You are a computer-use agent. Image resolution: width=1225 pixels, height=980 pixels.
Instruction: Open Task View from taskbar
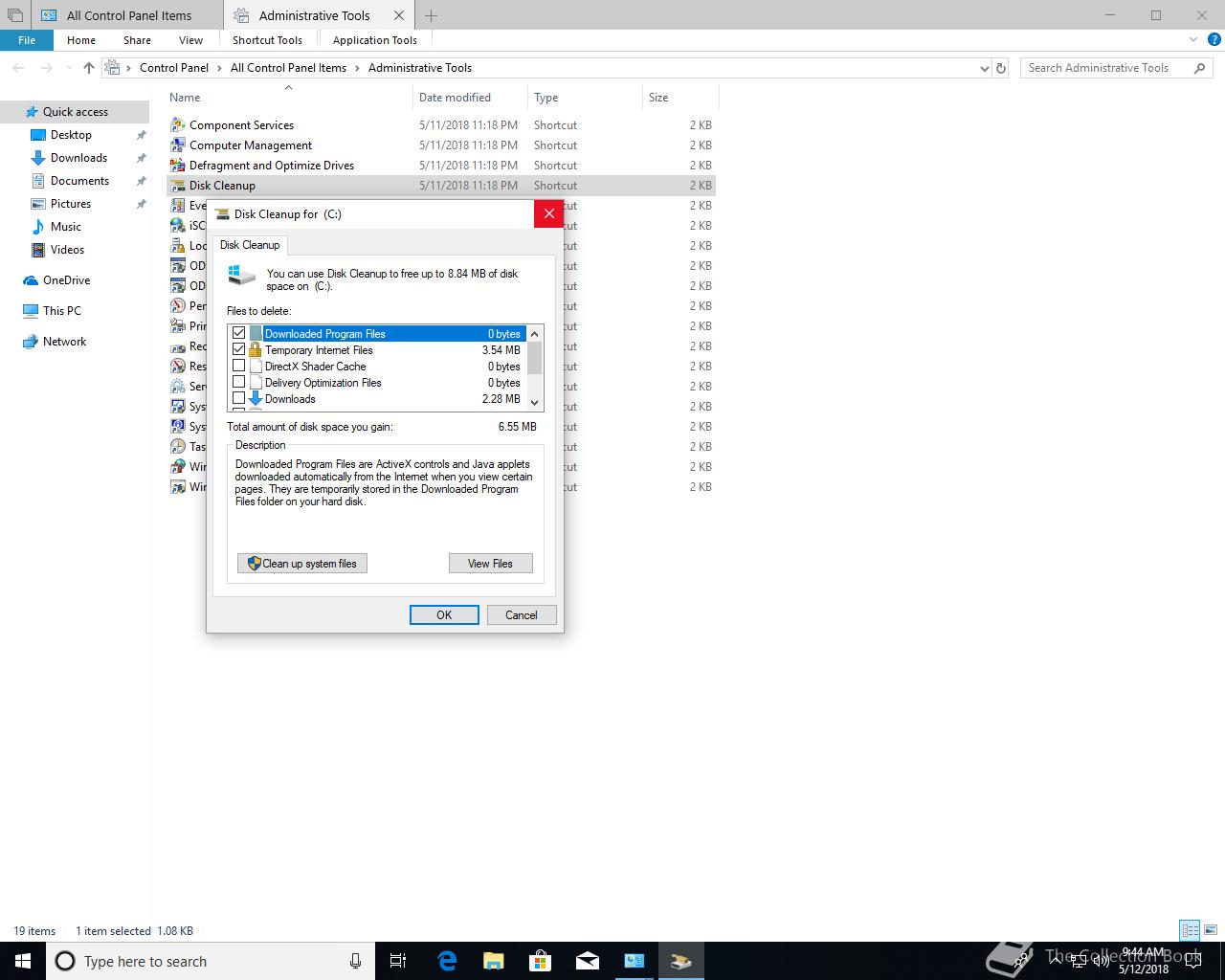coord(398,961)
